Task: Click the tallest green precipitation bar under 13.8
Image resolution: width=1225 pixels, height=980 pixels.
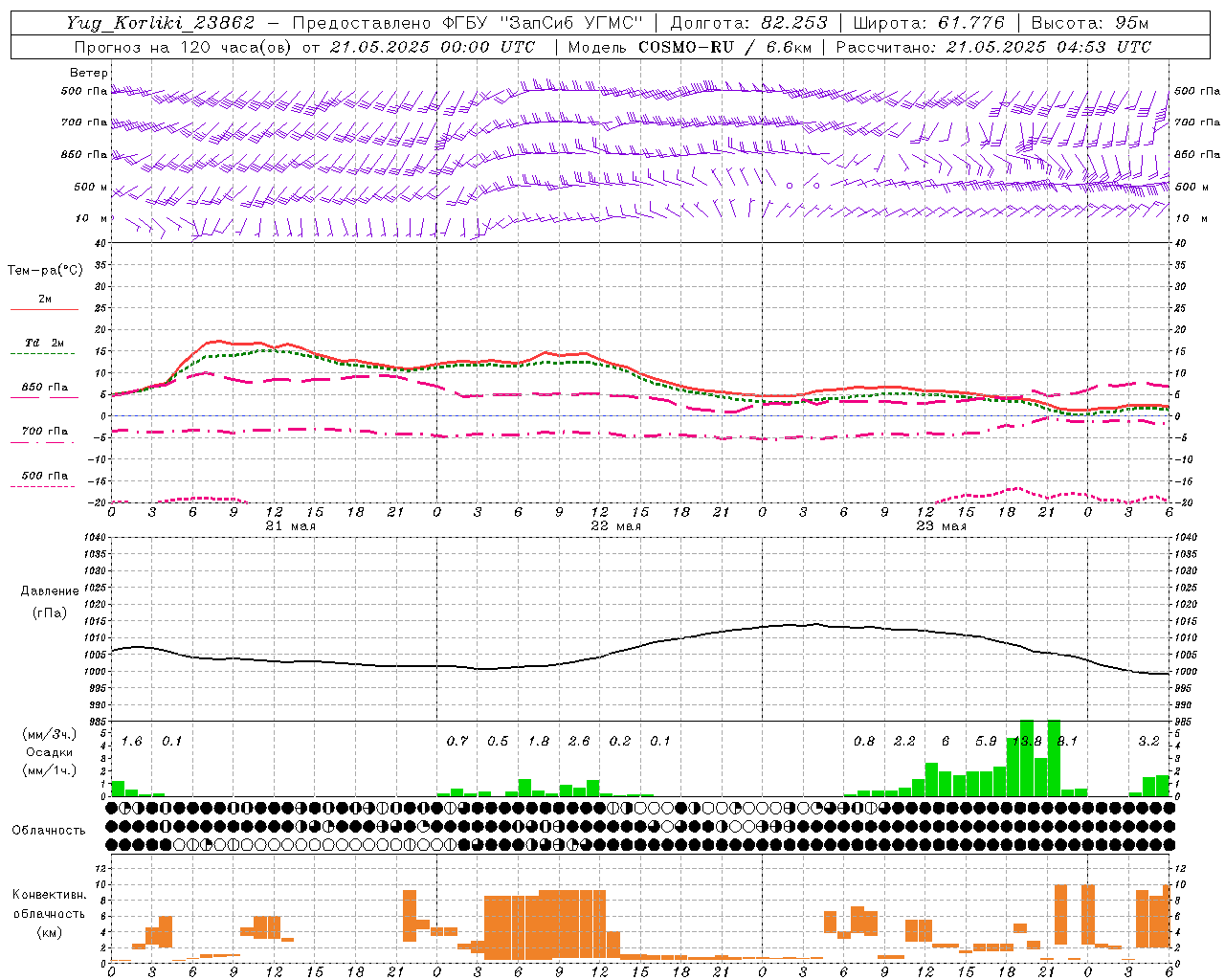Action: (1027, 758)
